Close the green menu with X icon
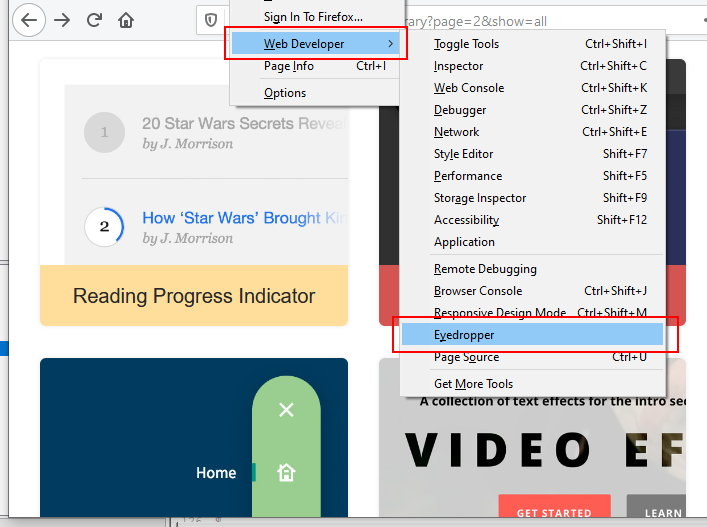This screenshot has width=707, height=527. coord(286,410)
